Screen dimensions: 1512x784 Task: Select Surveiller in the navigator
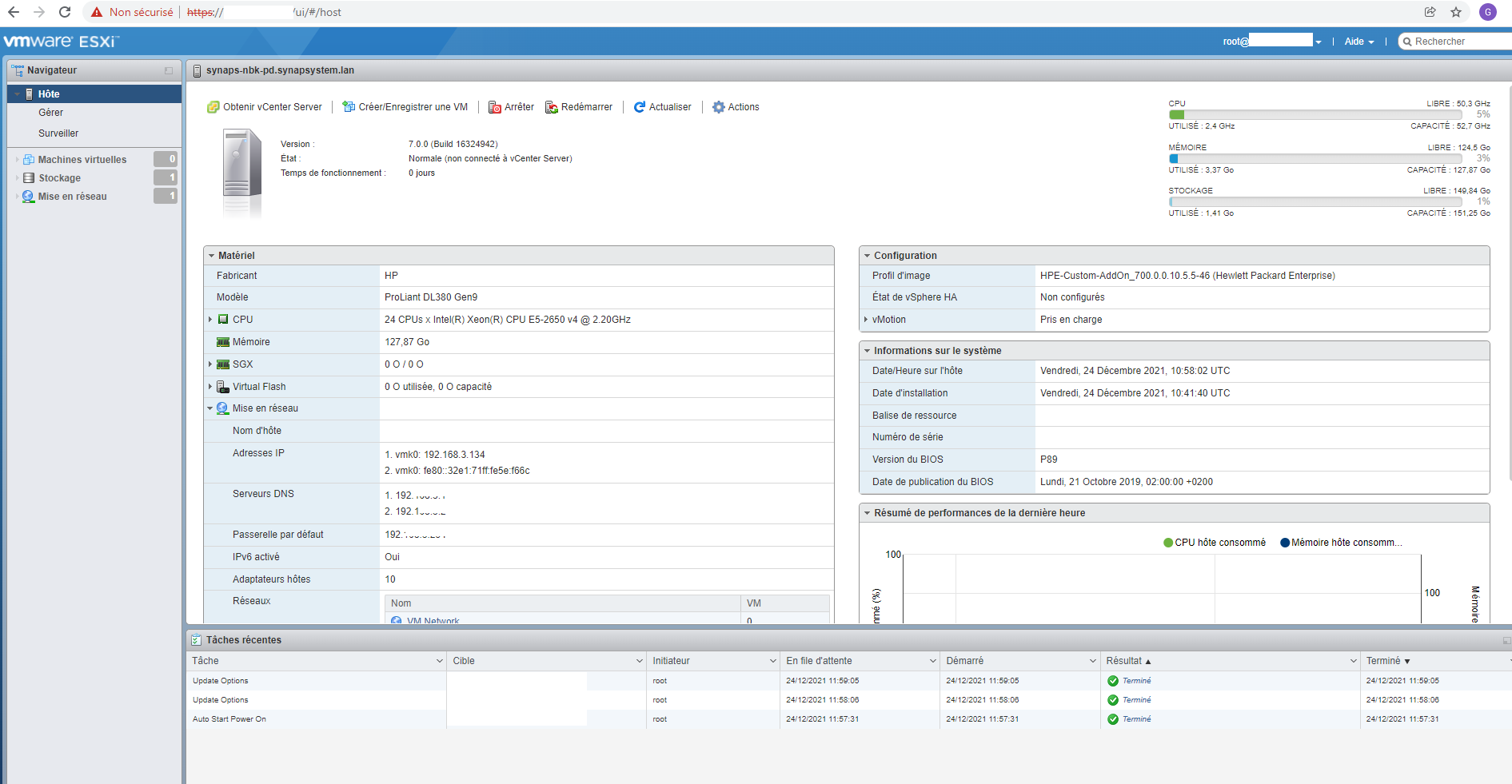point(58,133)
